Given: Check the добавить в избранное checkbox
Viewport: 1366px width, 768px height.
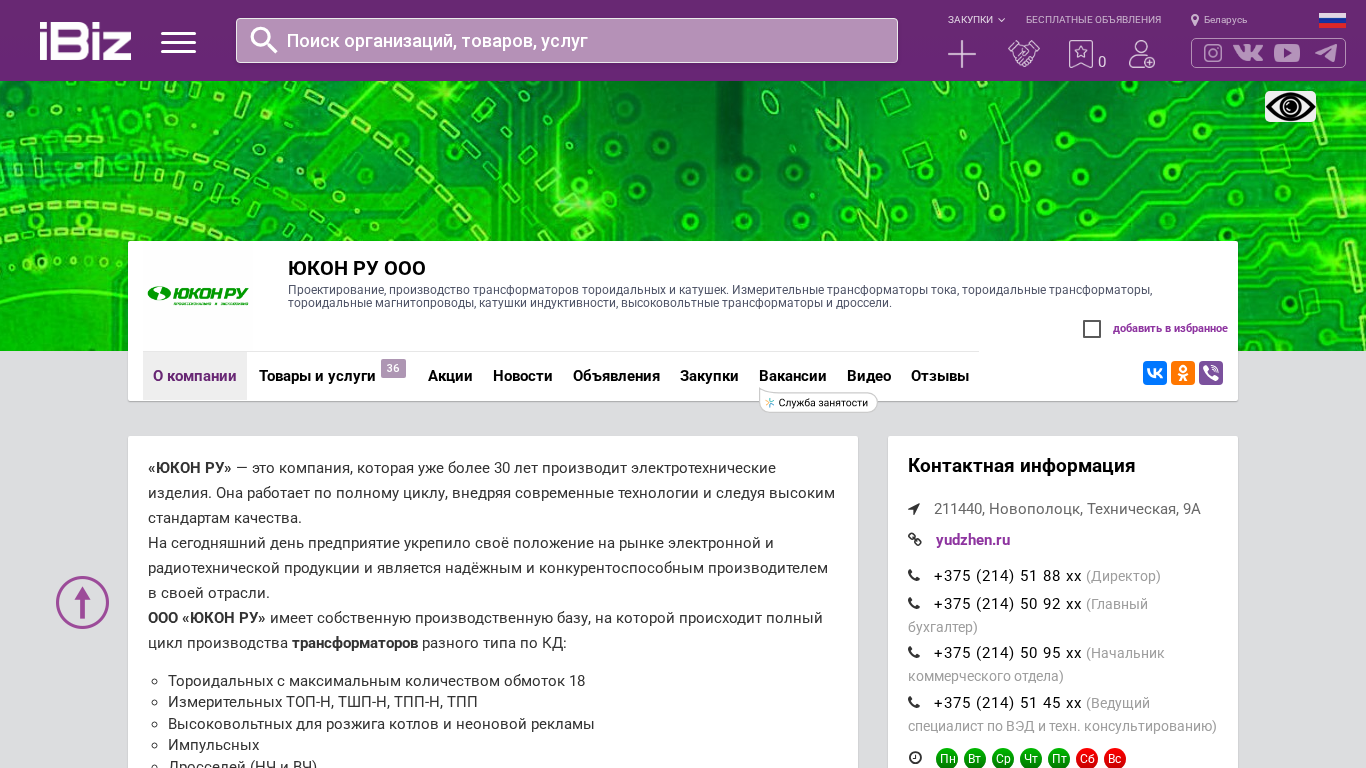Looking at the screenshot, I should point(1092,329).
